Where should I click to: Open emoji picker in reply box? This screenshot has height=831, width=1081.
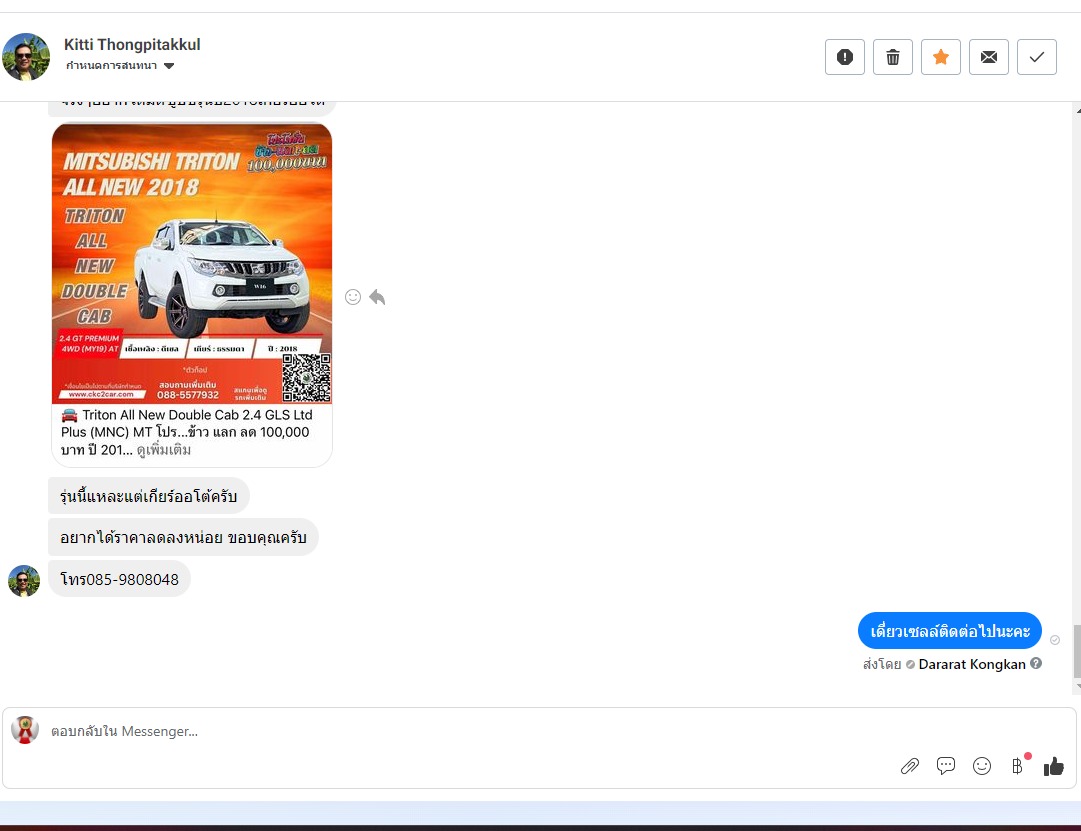[x=982, y=766]
